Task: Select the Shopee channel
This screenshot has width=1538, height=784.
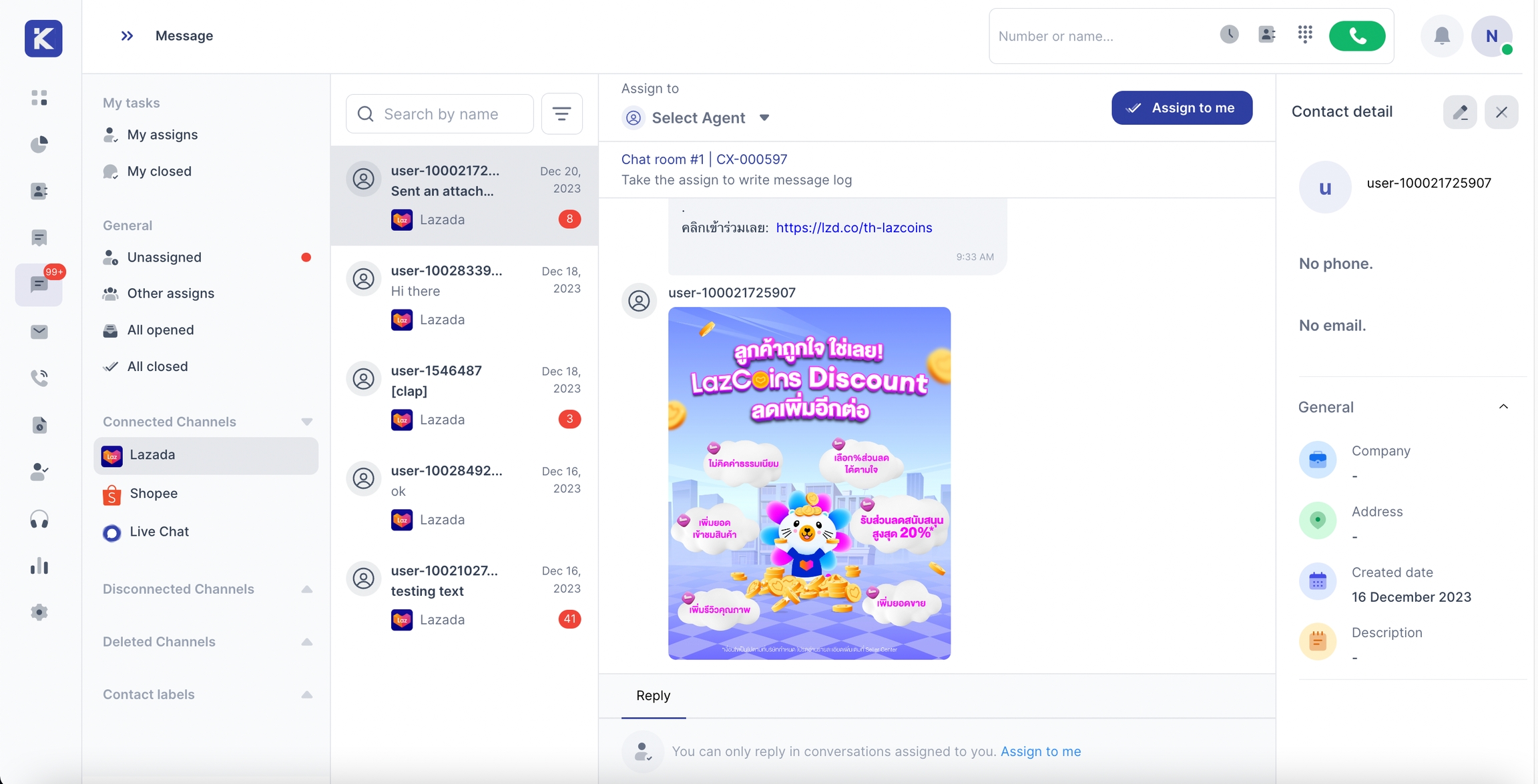Action: click(154, 494)
